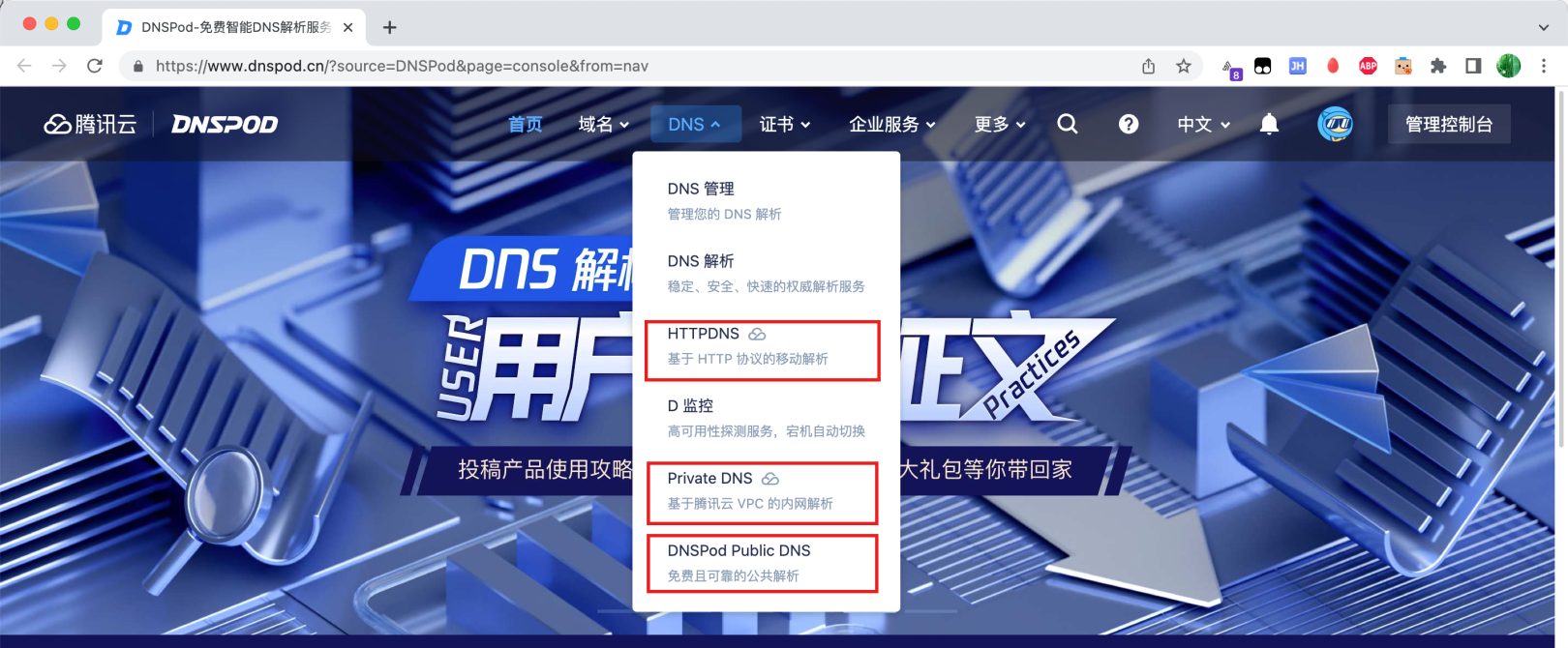Click the black mask extension icon
1568x648 pixels.
click(x=1262, y=66)
